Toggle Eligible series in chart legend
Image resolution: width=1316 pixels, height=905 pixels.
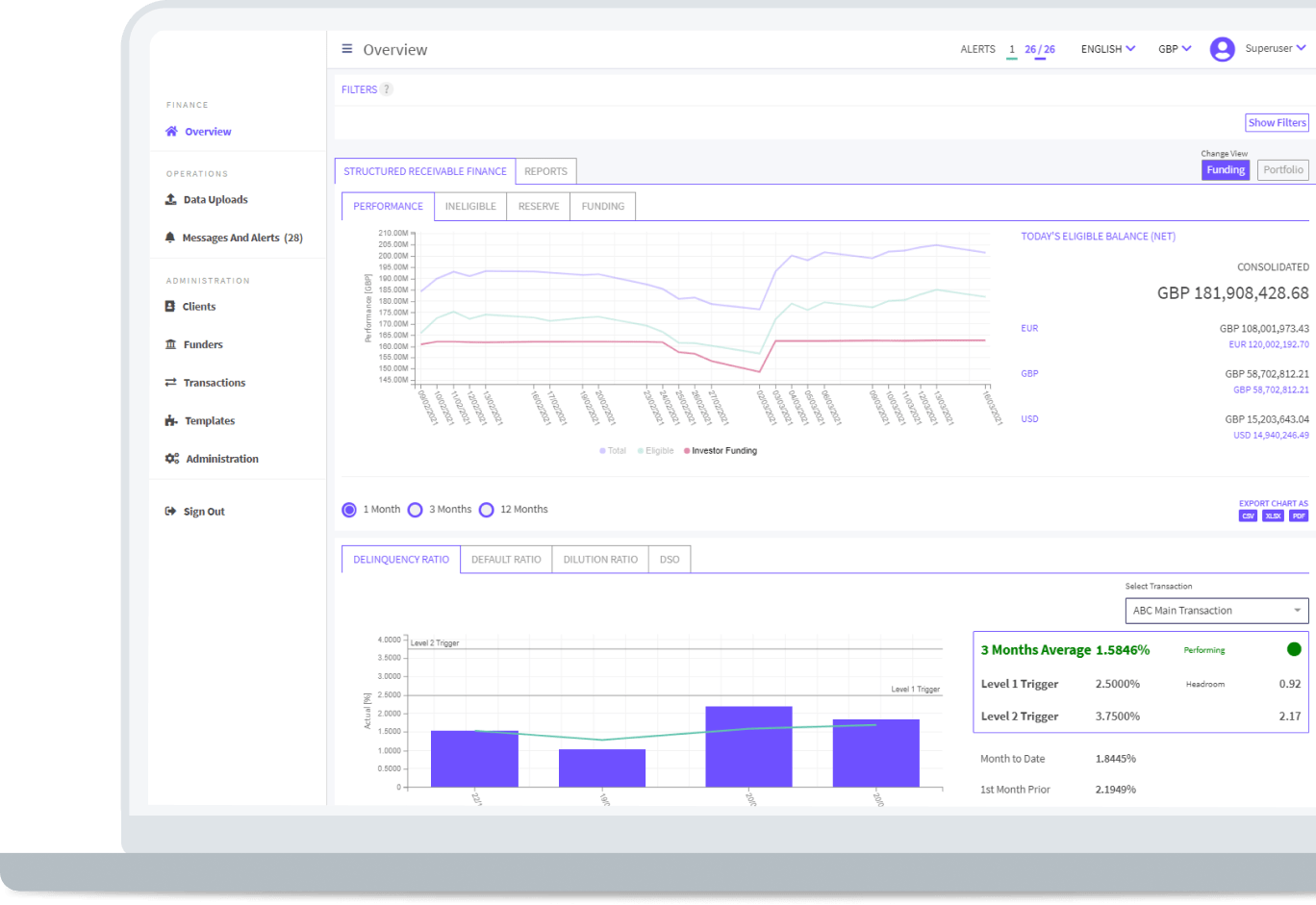[655, 451]
